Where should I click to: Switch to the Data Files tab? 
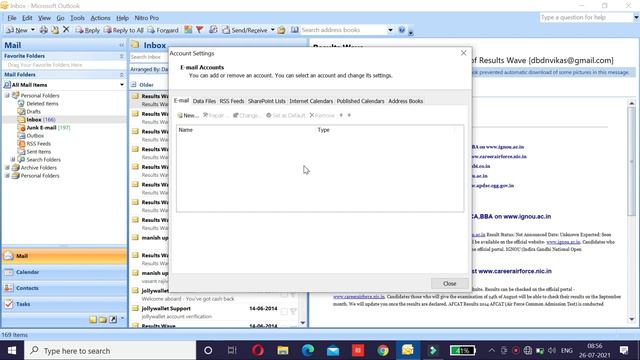pos(204,101)
